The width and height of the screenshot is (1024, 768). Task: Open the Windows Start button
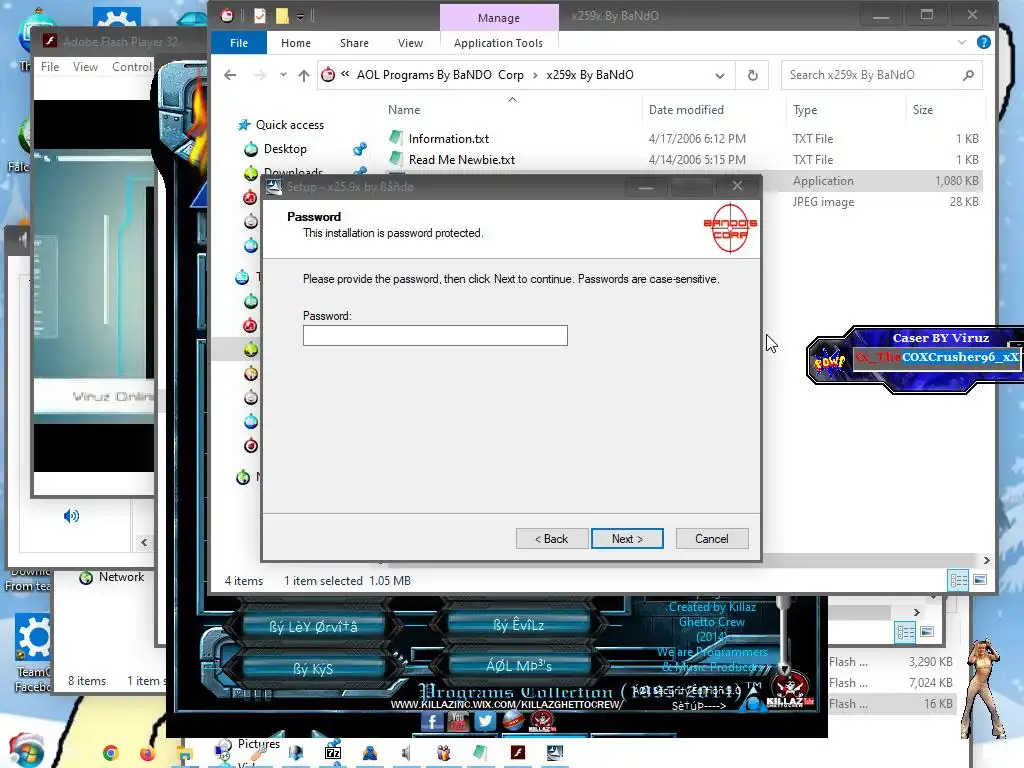coord(25,751)
